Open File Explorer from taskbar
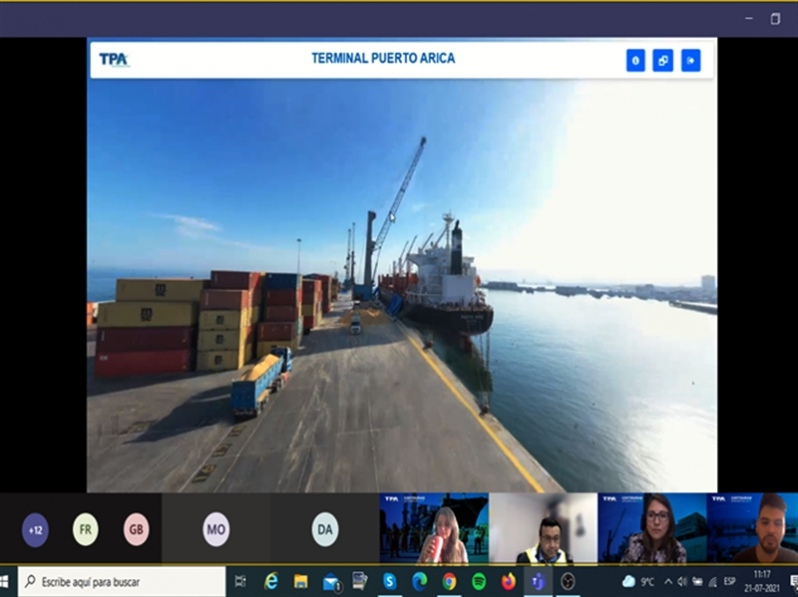Viewport: 798px width, 597px height. coord(301,581)
